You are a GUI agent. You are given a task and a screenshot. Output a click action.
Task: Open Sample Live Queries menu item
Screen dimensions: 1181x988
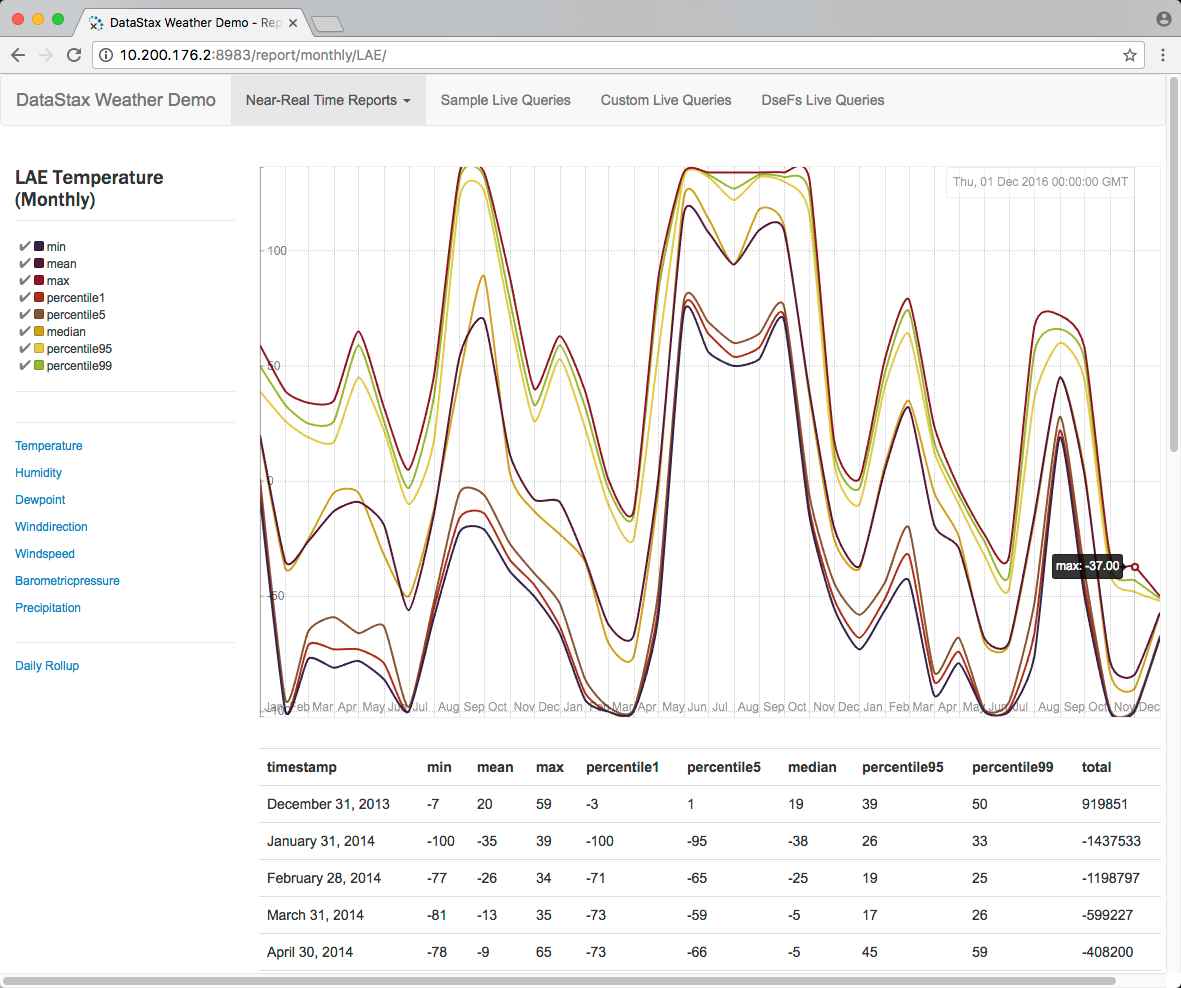tap(505, 100)
